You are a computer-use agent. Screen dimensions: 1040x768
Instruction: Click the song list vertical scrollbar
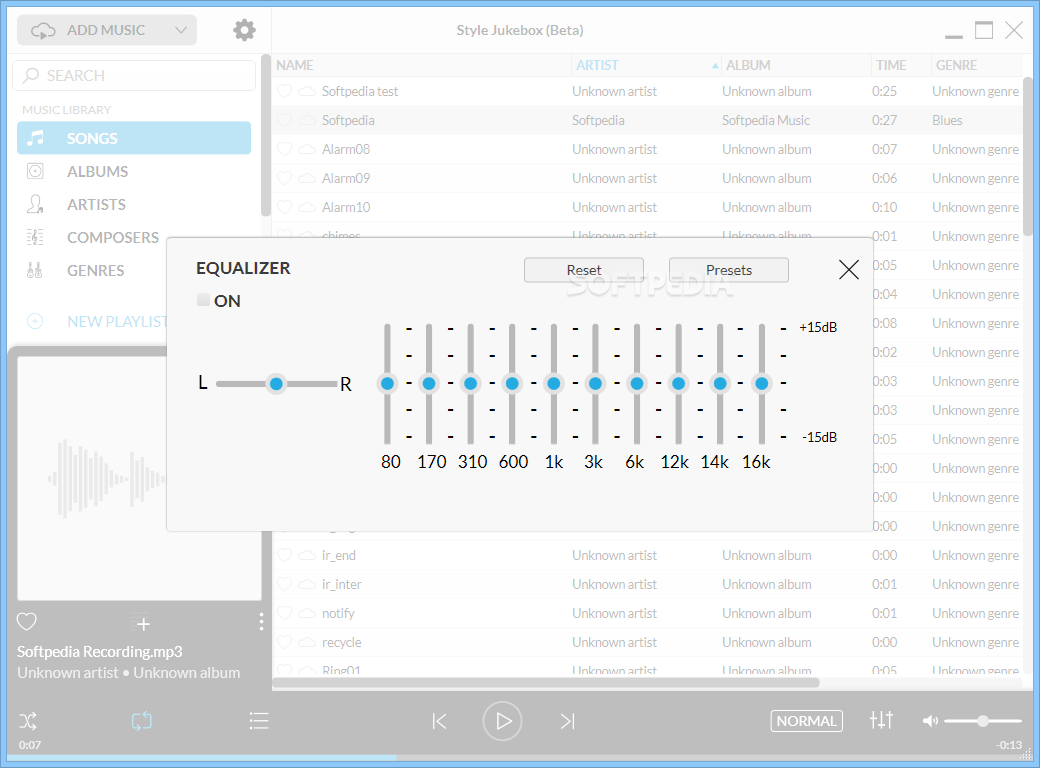pyautogui.click(x=1027, y=157)
